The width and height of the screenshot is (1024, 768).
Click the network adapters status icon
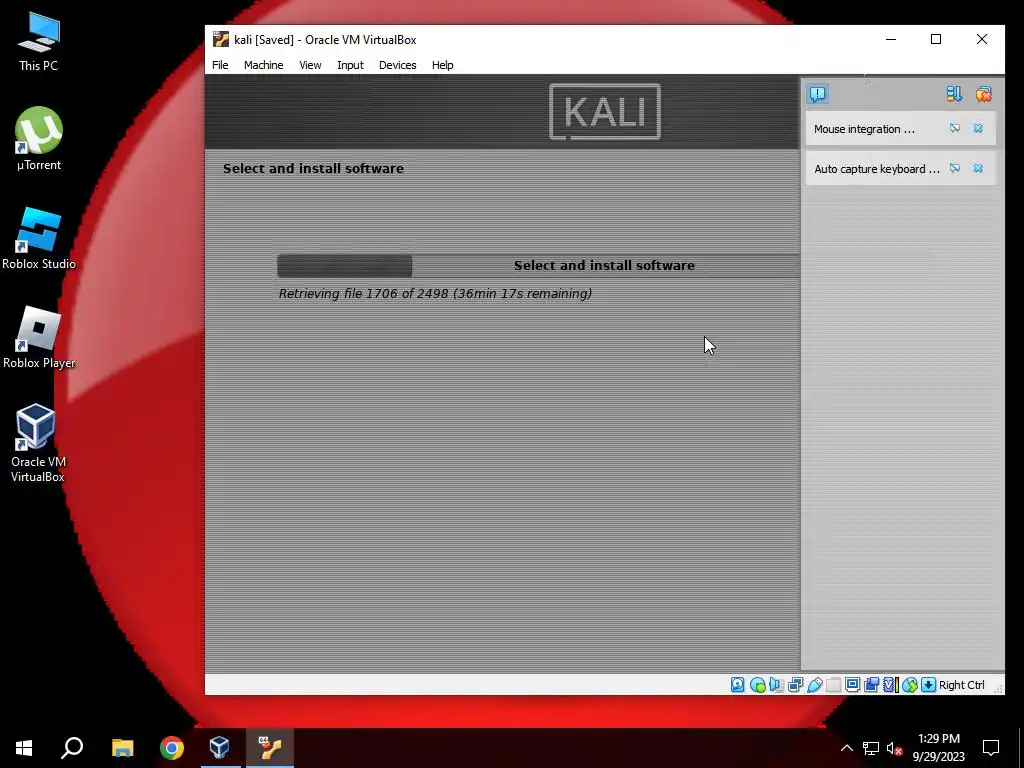pos(795,684)
